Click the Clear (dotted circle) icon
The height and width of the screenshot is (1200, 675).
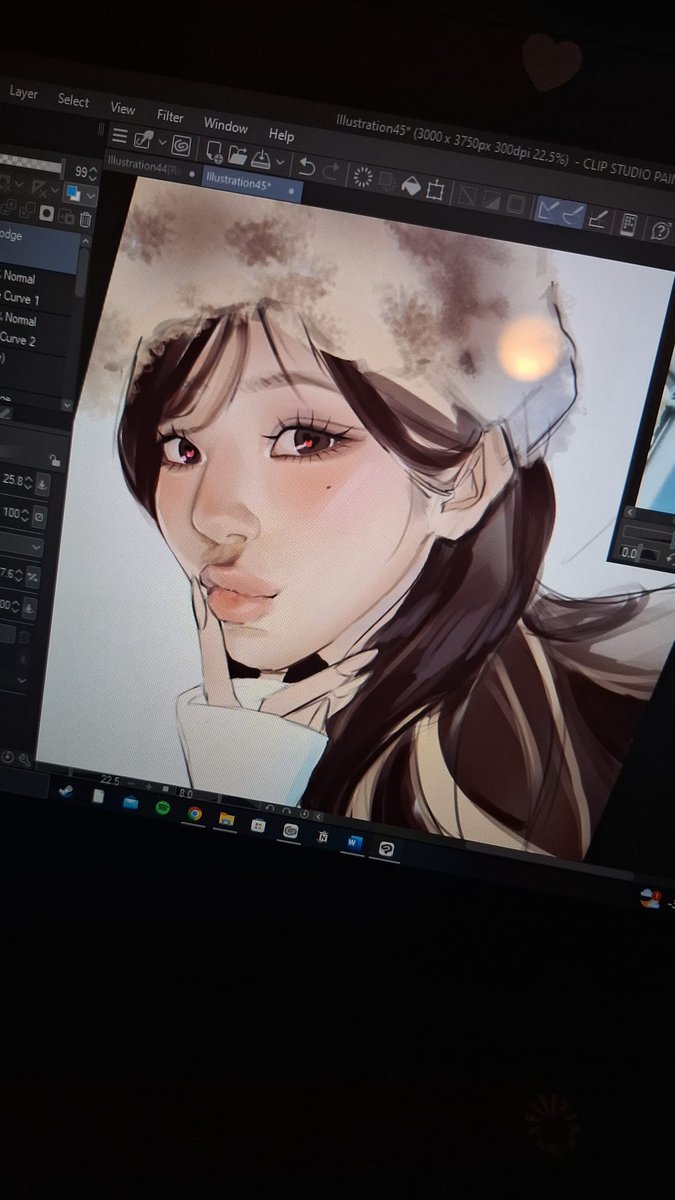tap(362, 177)
